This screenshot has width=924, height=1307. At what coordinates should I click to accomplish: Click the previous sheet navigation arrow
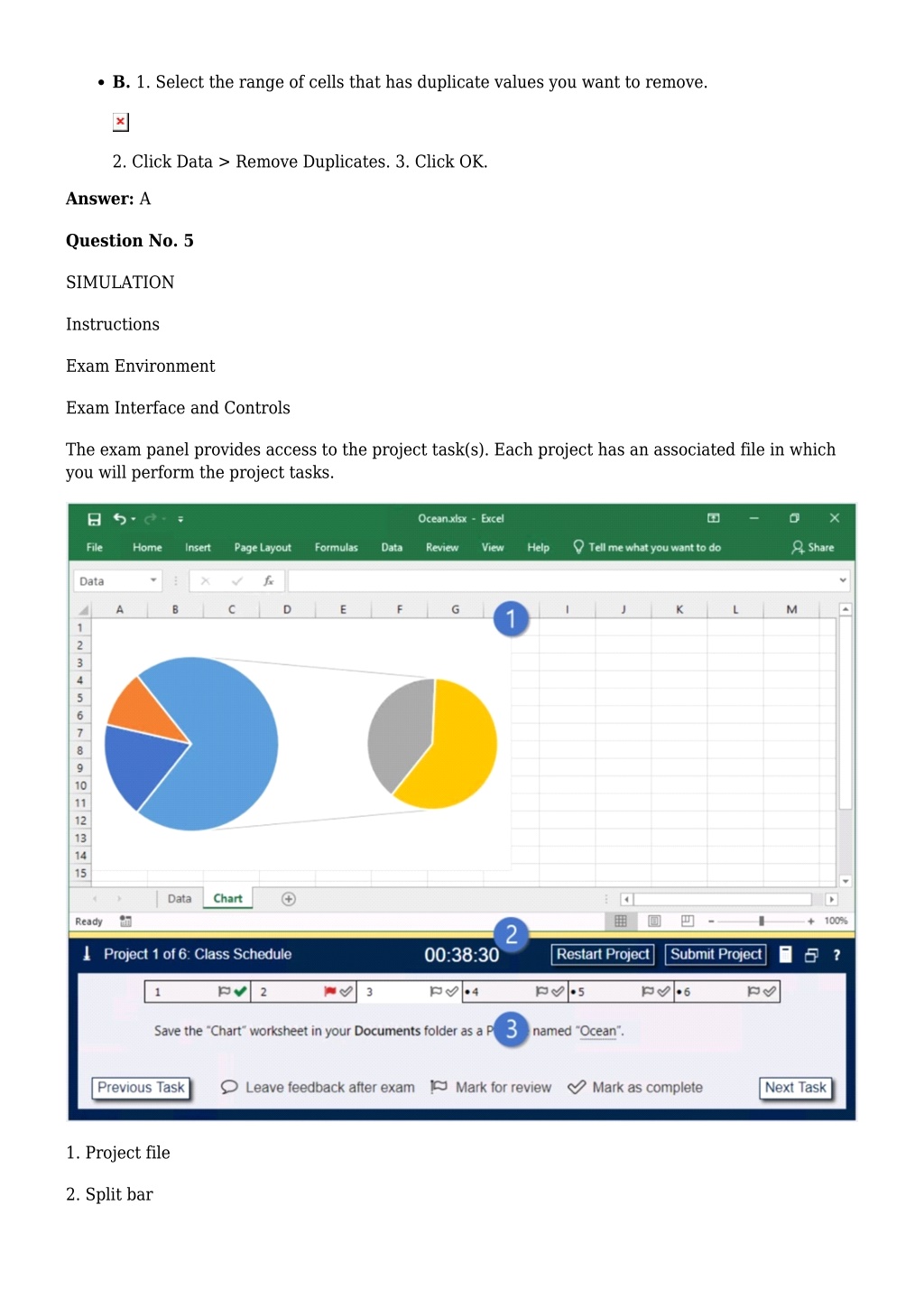click(x=95, y=899)
